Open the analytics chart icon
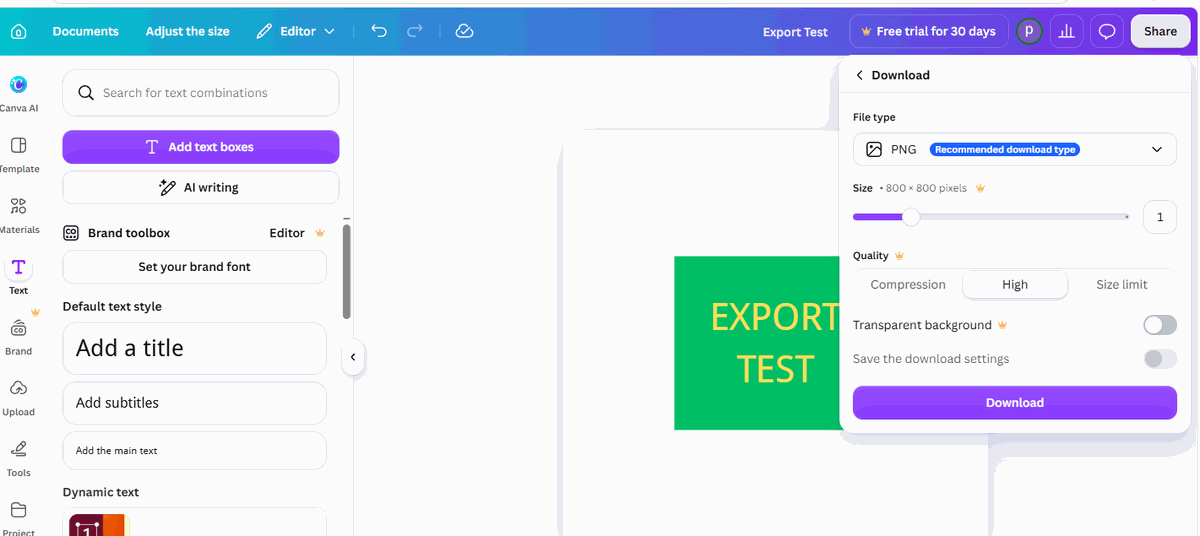The height and width of the screenshot is (536, 1200). (1067, 31)
